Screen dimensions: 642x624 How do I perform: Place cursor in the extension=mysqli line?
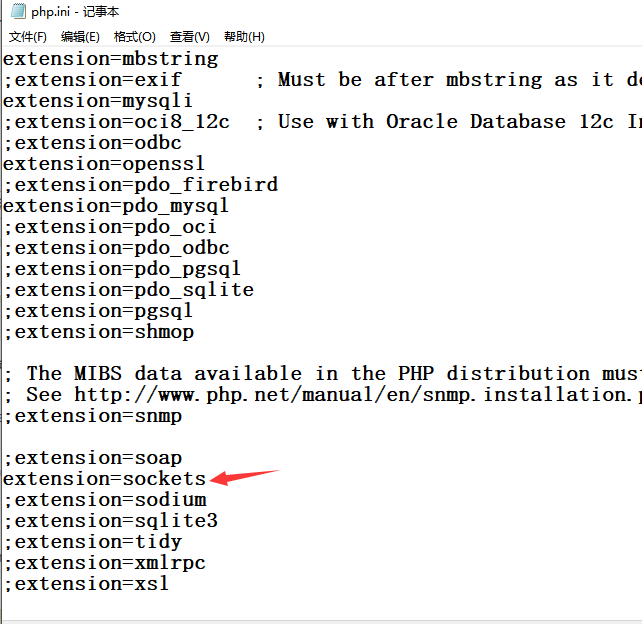98,101
